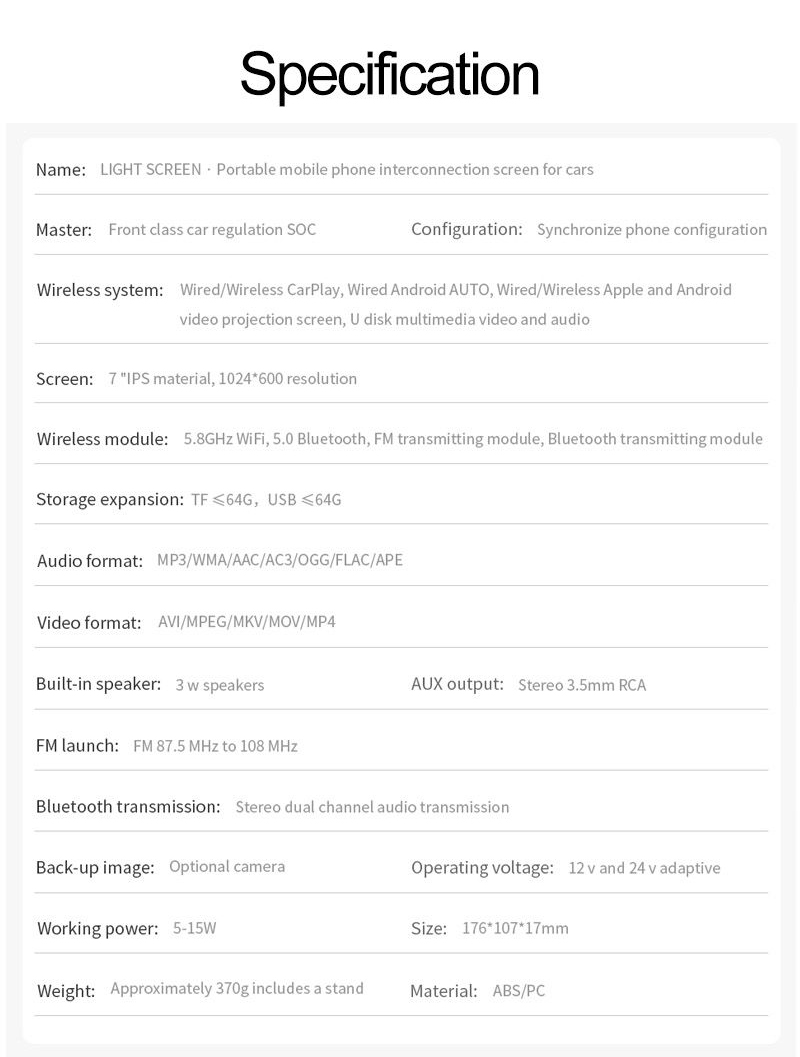Click the Name label
The image size is (800, 1057).
click(x=61, y=170)
